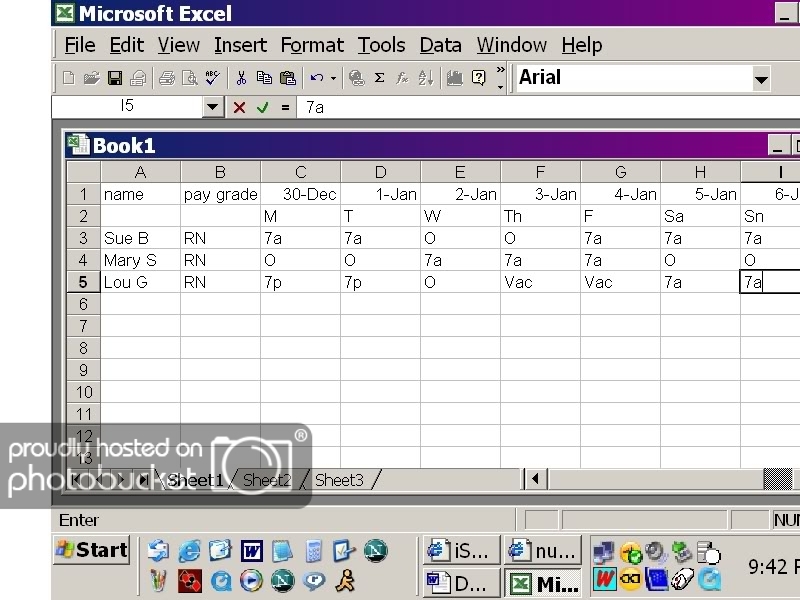Switch to the 'D...' Word taskbar button
Screen dimensions: 800x600
pyautogui.click(x=461, y=583)
